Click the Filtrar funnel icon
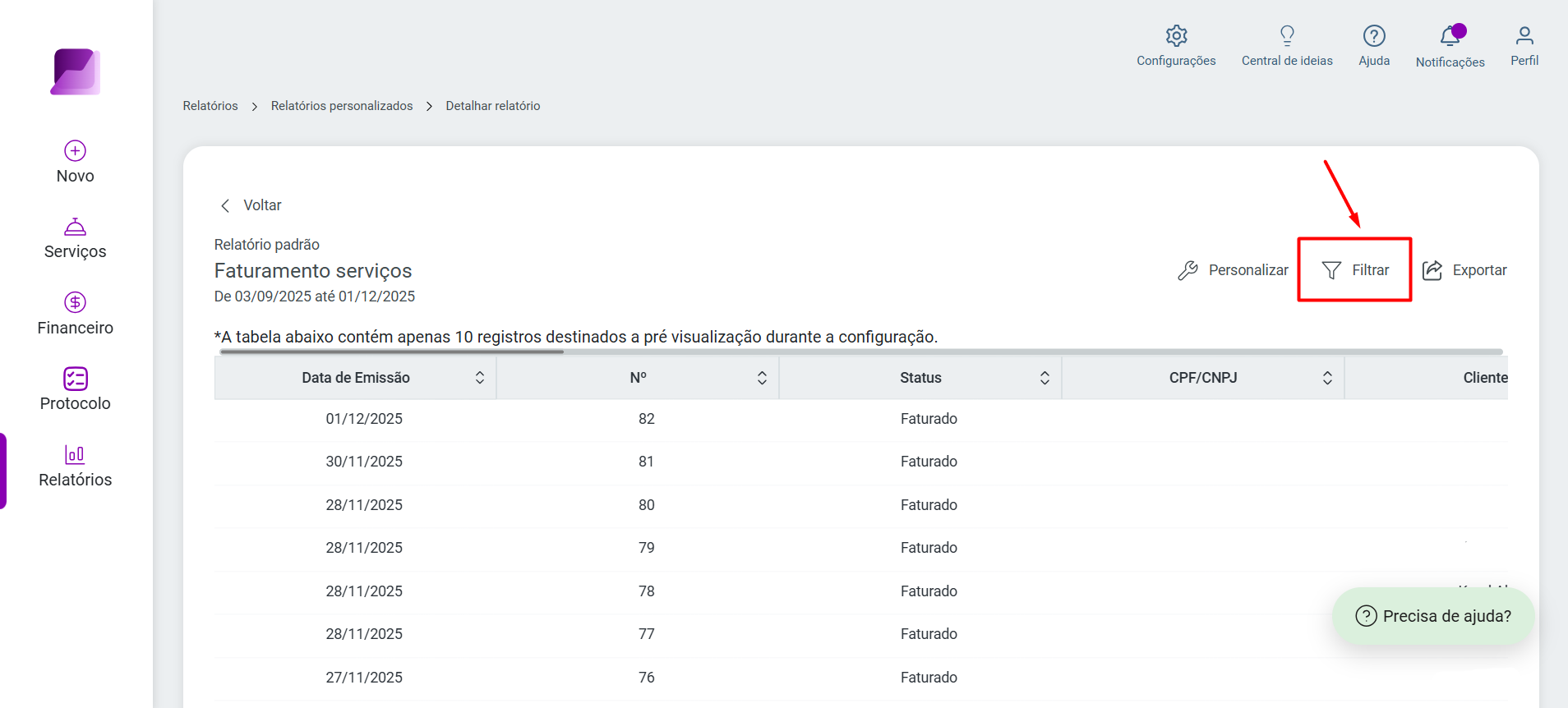 [x=1331, y=270]
